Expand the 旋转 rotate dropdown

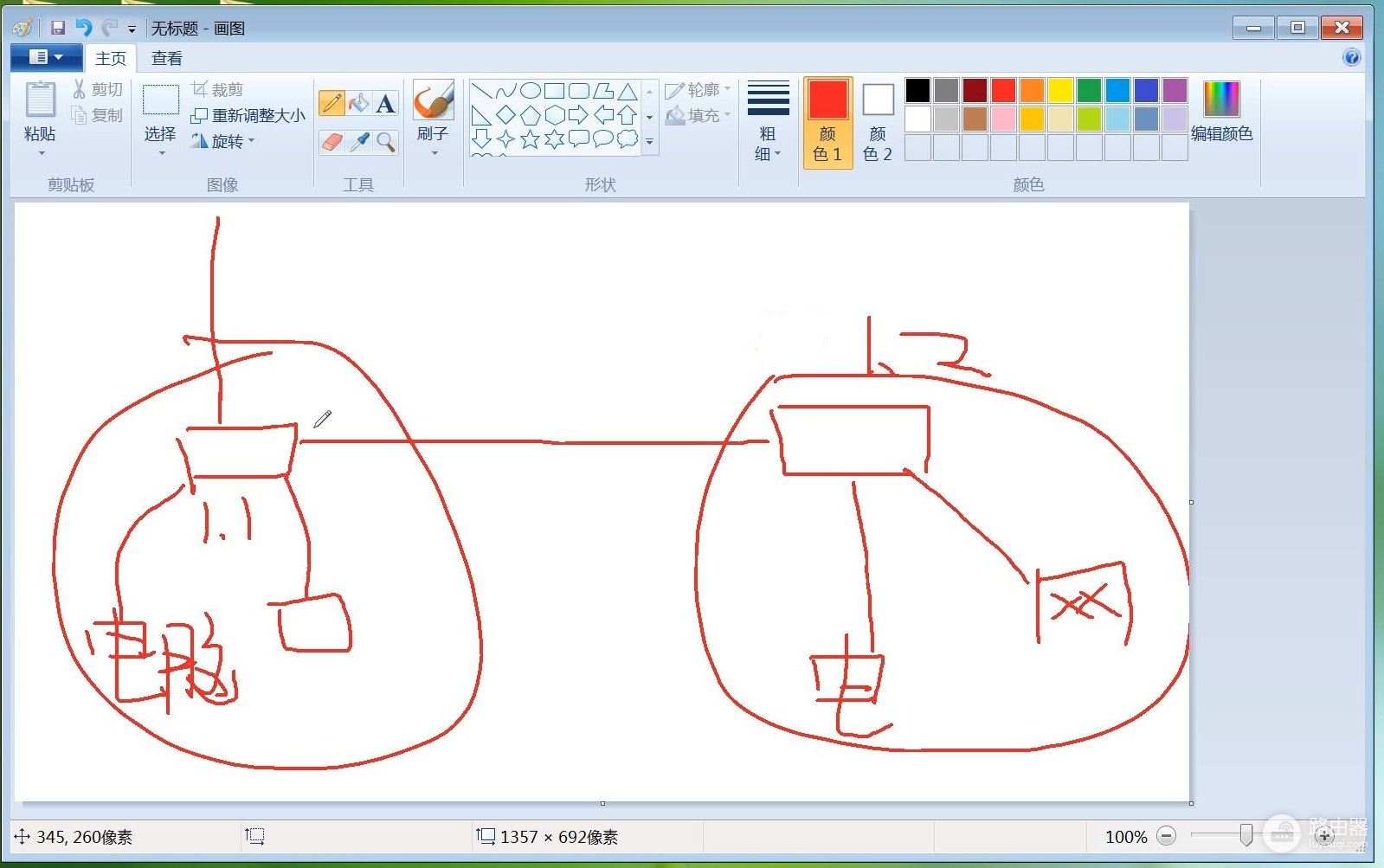223,141
